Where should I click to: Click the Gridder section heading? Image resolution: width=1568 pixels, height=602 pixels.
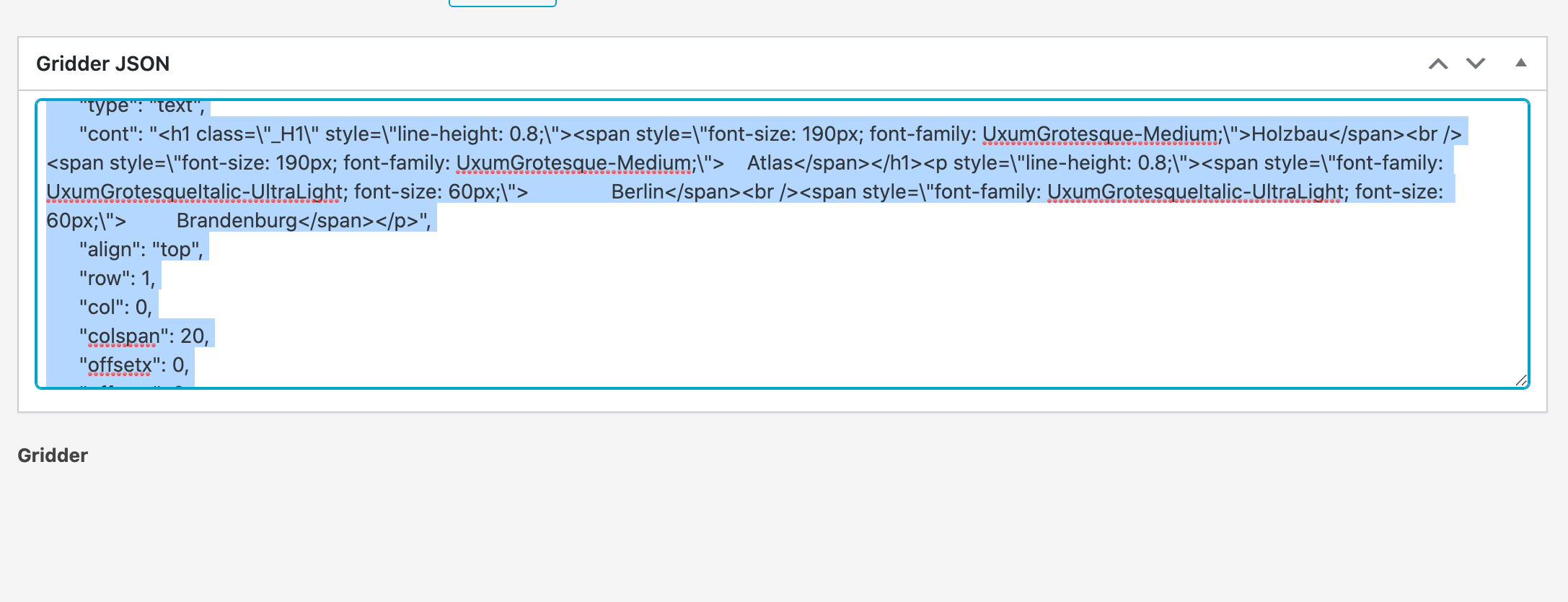click(53, 455)
